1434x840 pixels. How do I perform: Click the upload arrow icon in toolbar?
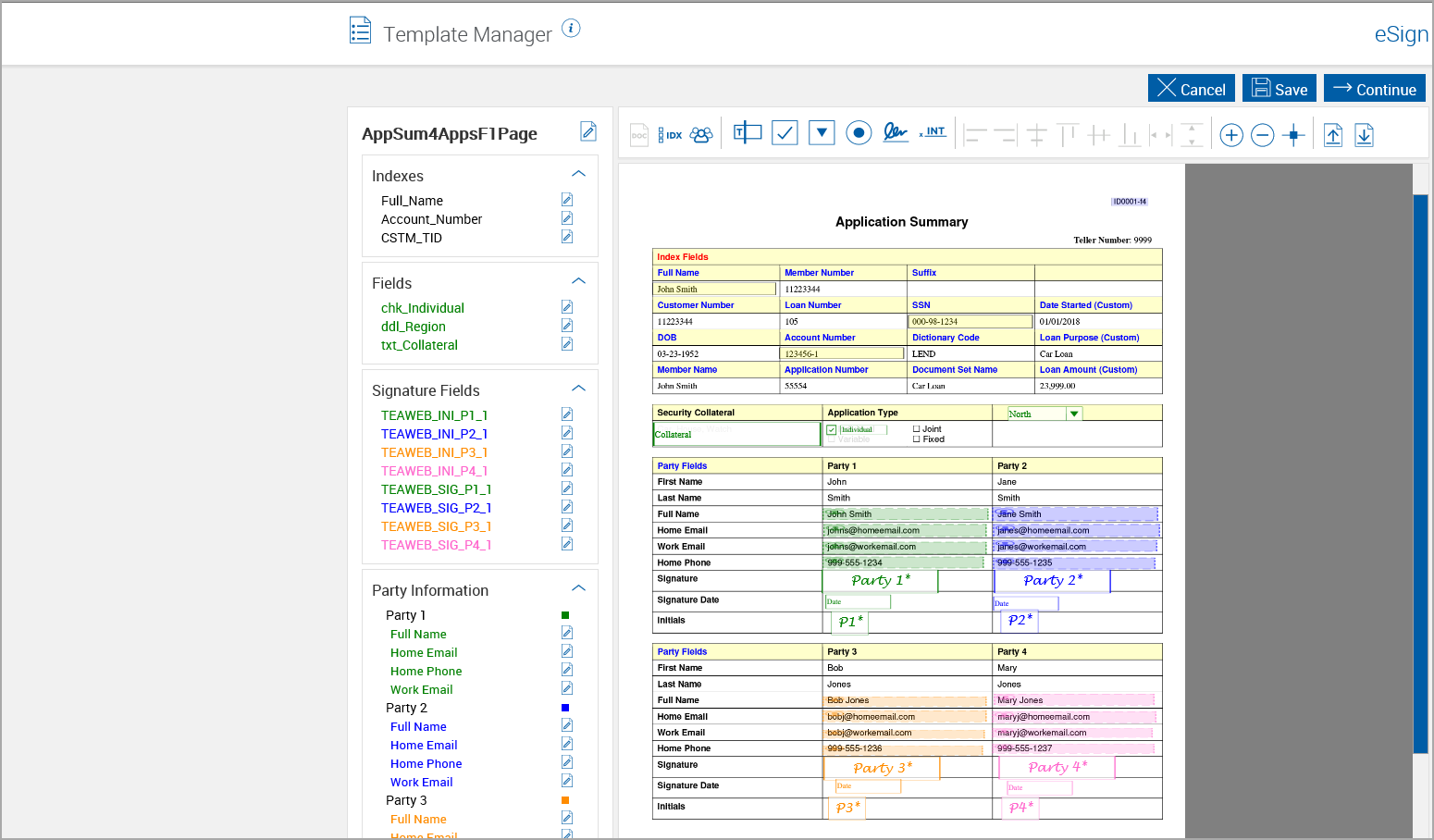click(1333, 135)
